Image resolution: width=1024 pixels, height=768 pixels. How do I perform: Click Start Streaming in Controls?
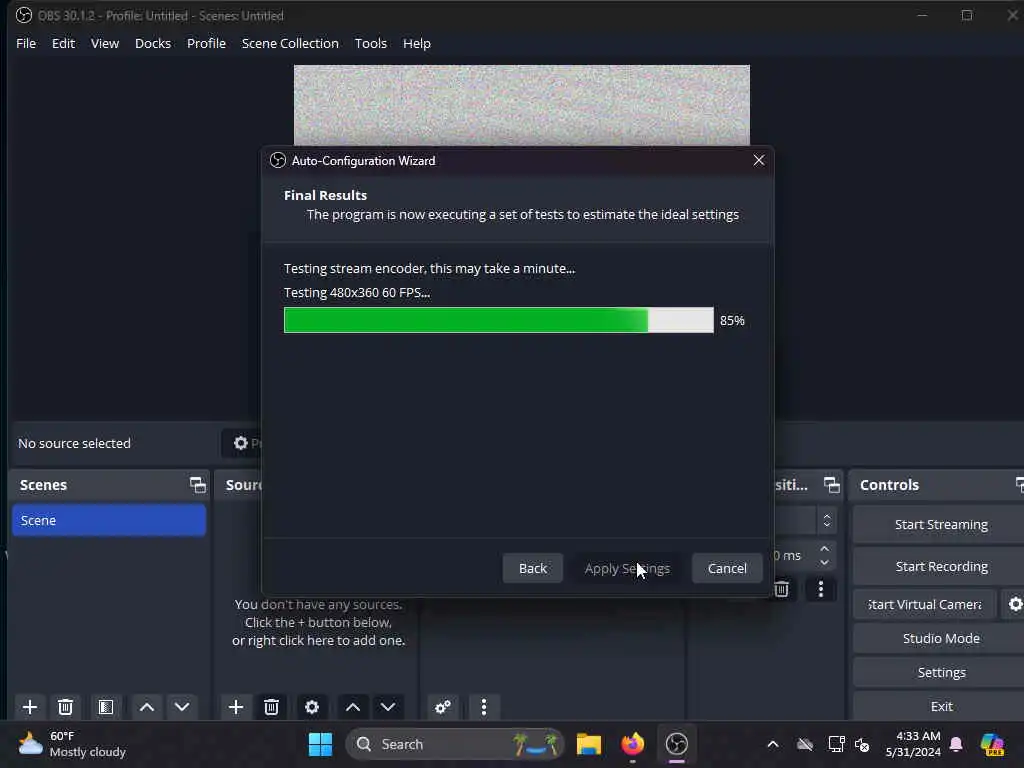coord(940,524)
